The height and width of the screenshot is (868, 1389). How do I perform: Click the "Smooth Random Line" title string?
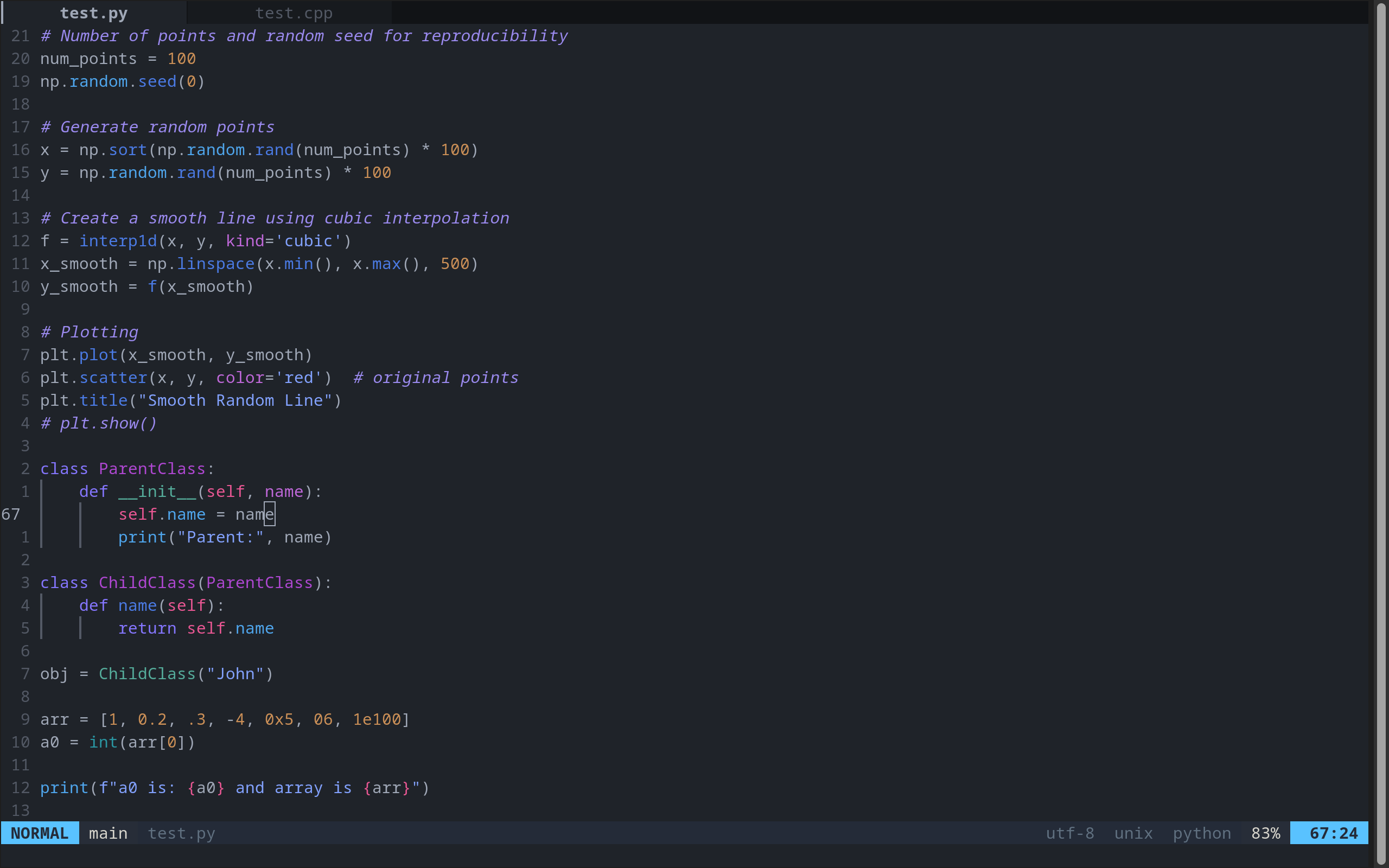[x=235, y=400]
